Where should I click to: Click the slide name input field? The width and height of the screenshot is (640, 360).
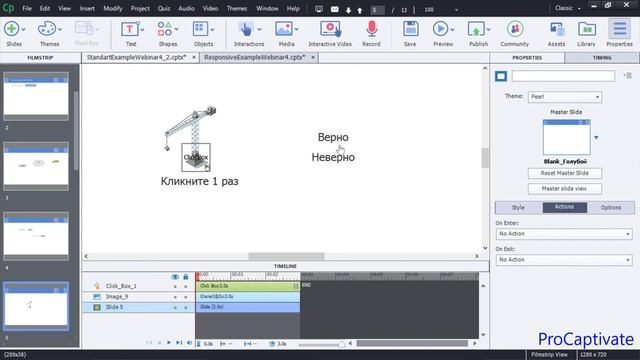(x=563, y=76)
